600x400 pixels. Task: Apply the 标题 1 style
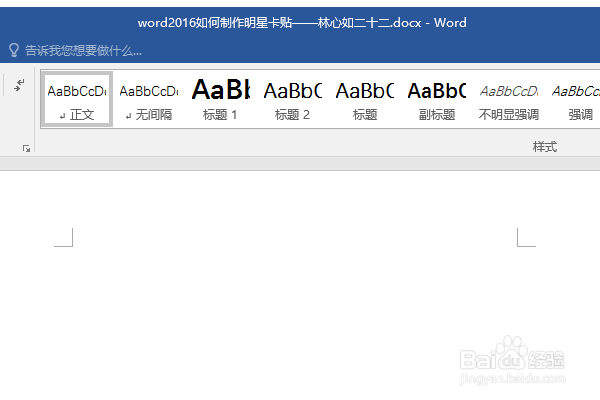220,100
